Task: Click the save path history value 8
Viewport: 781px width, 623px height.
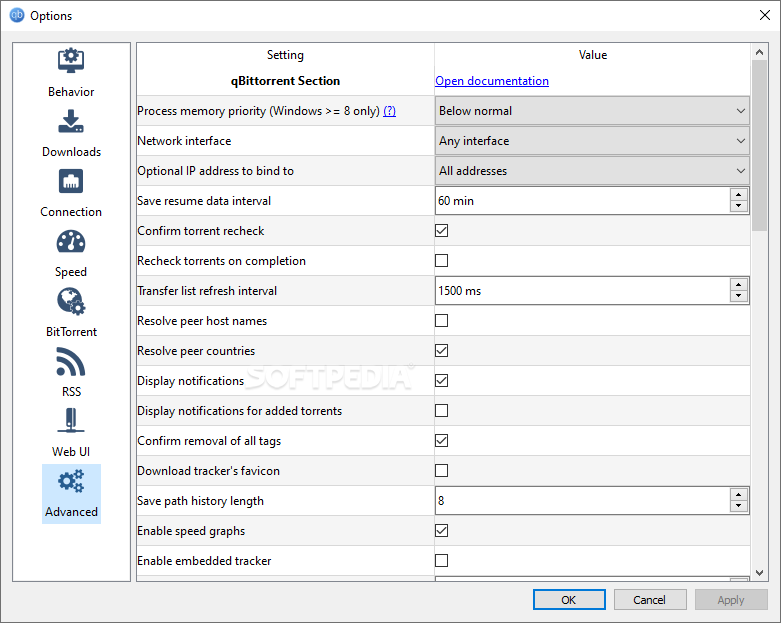Action: 582,500
